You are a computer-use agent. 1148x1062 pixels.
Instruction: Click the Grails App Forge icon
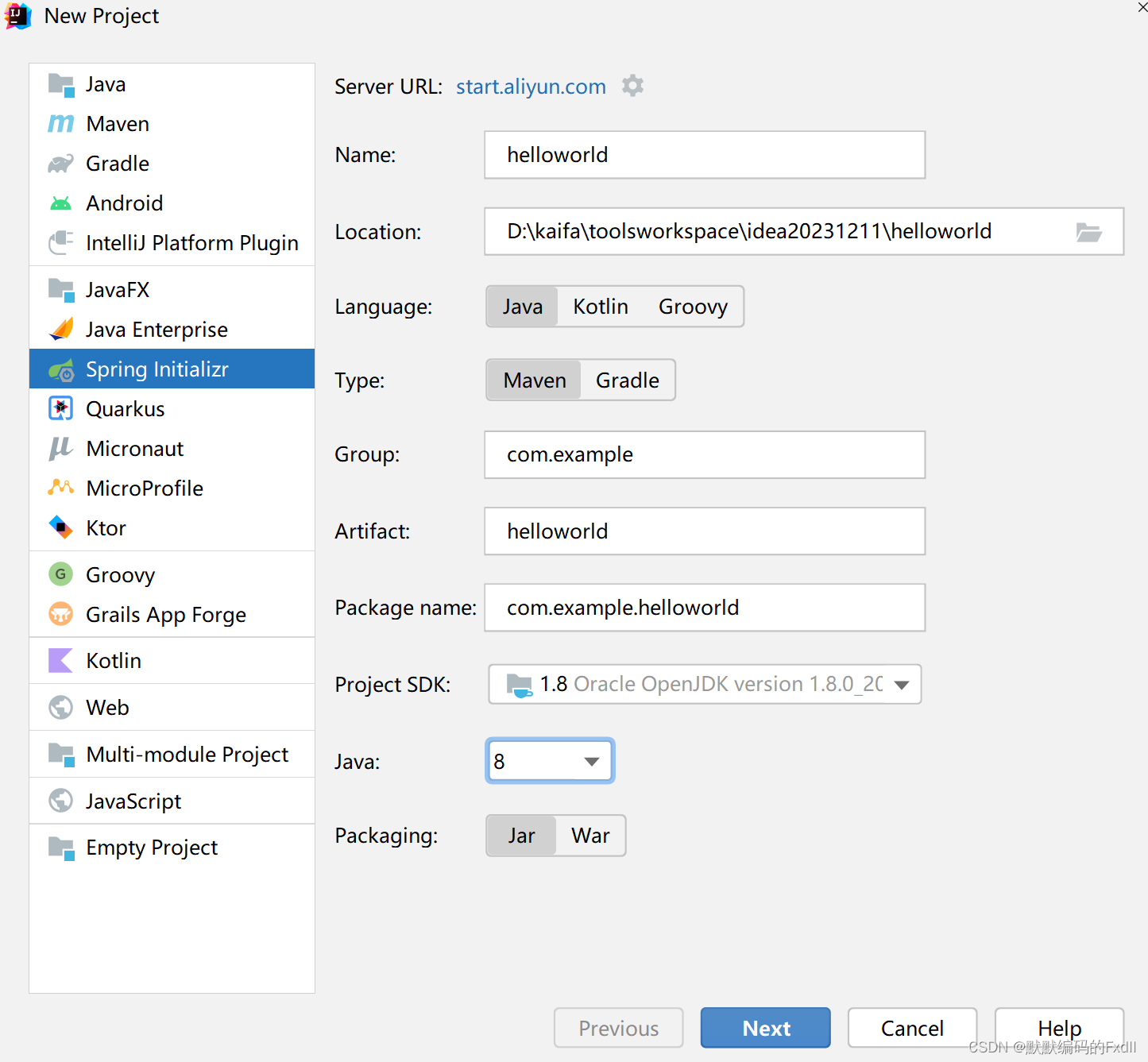[x=61, y=613]
